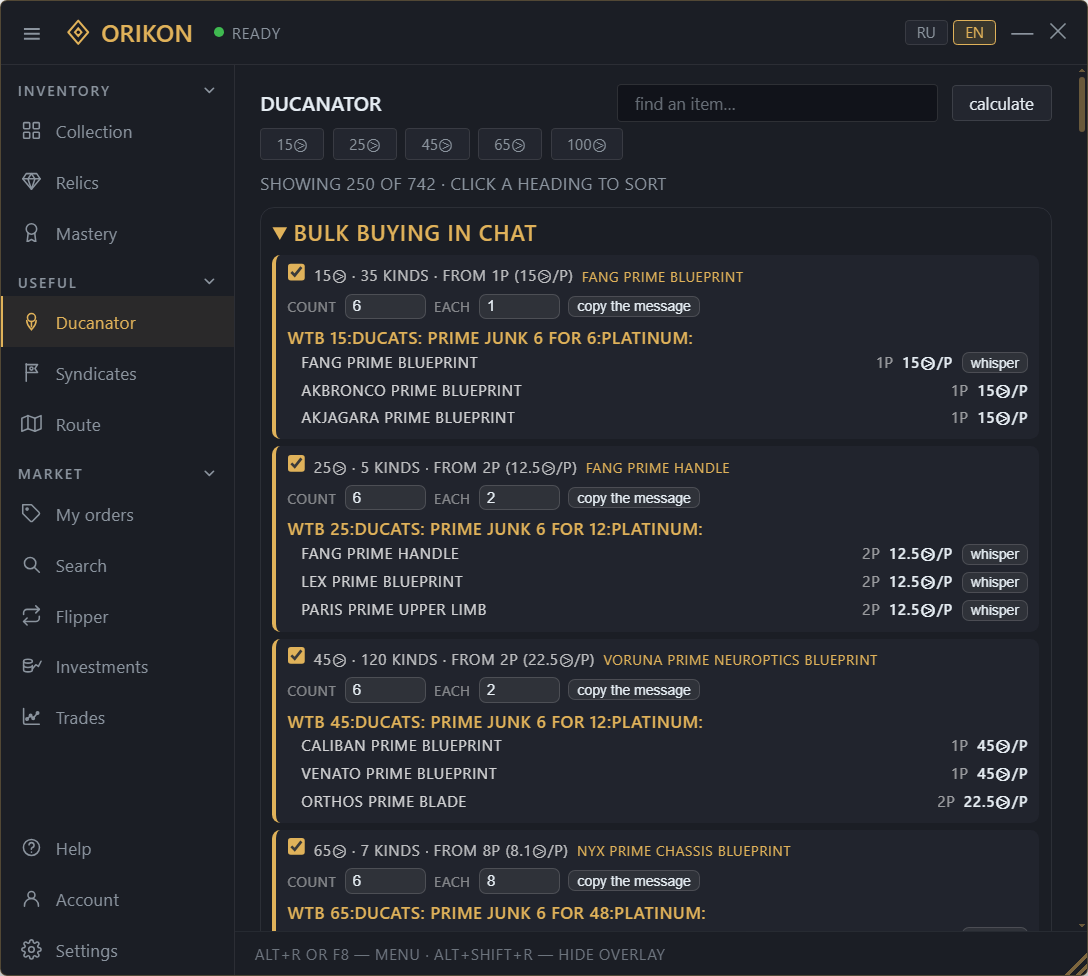Viewport: 1088px width, 976px height.
Task: Click the green READY status dot
Action: pos(219,33)
